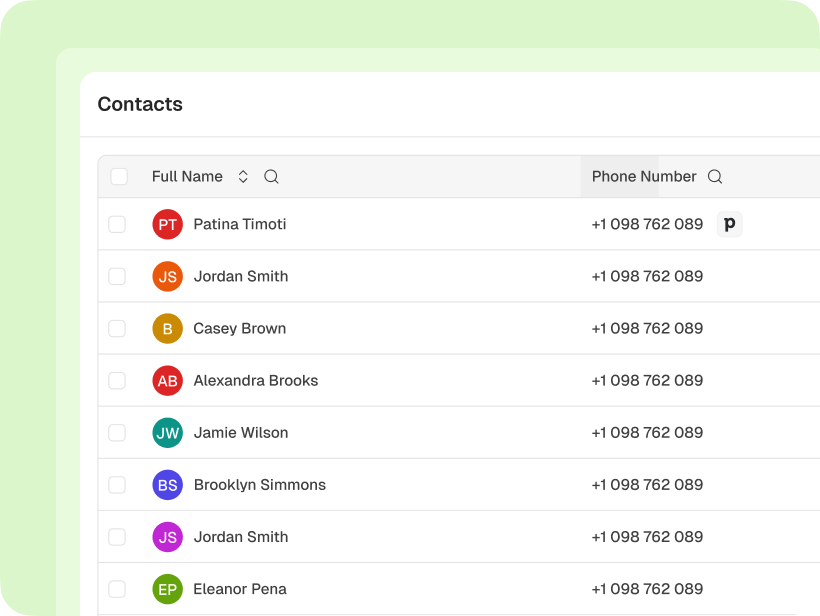Toggle the select-all checkbox in the header
Image resolution: width=820 pixels, height=616 pixels.
(x=119, y=177)
